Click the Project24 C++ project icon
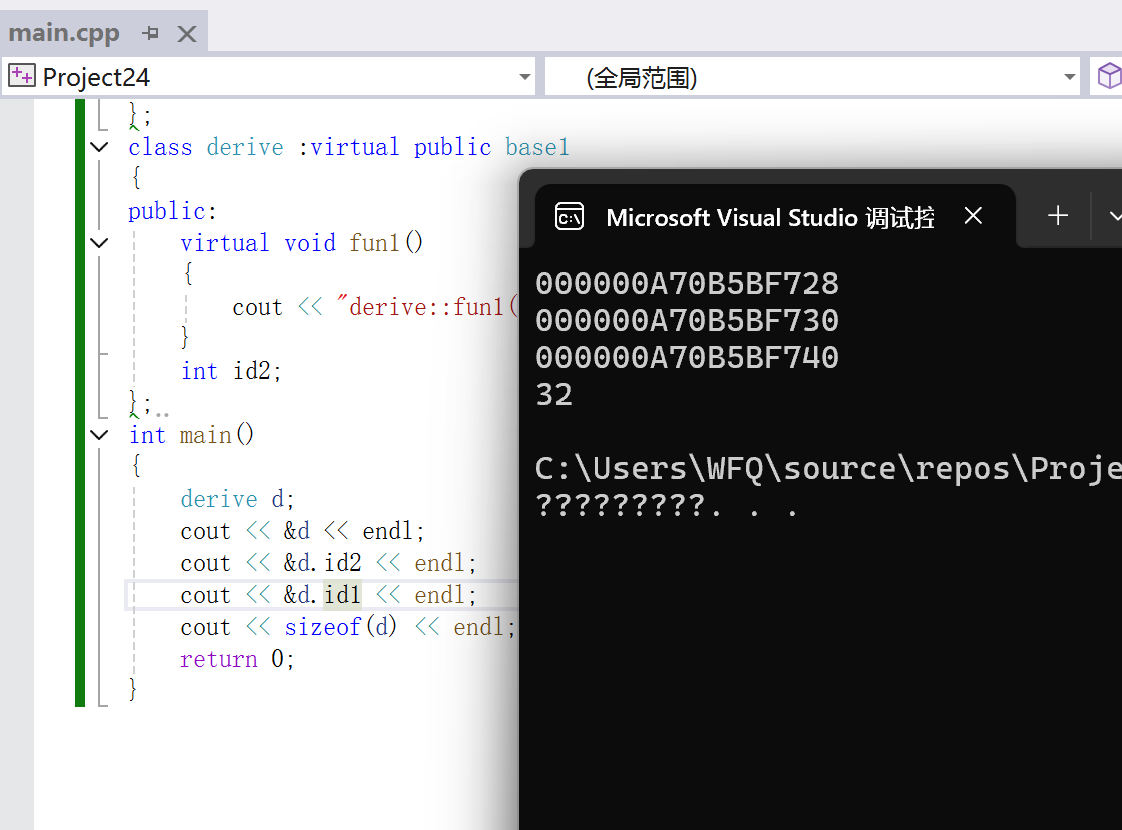 tap(21, 75)
